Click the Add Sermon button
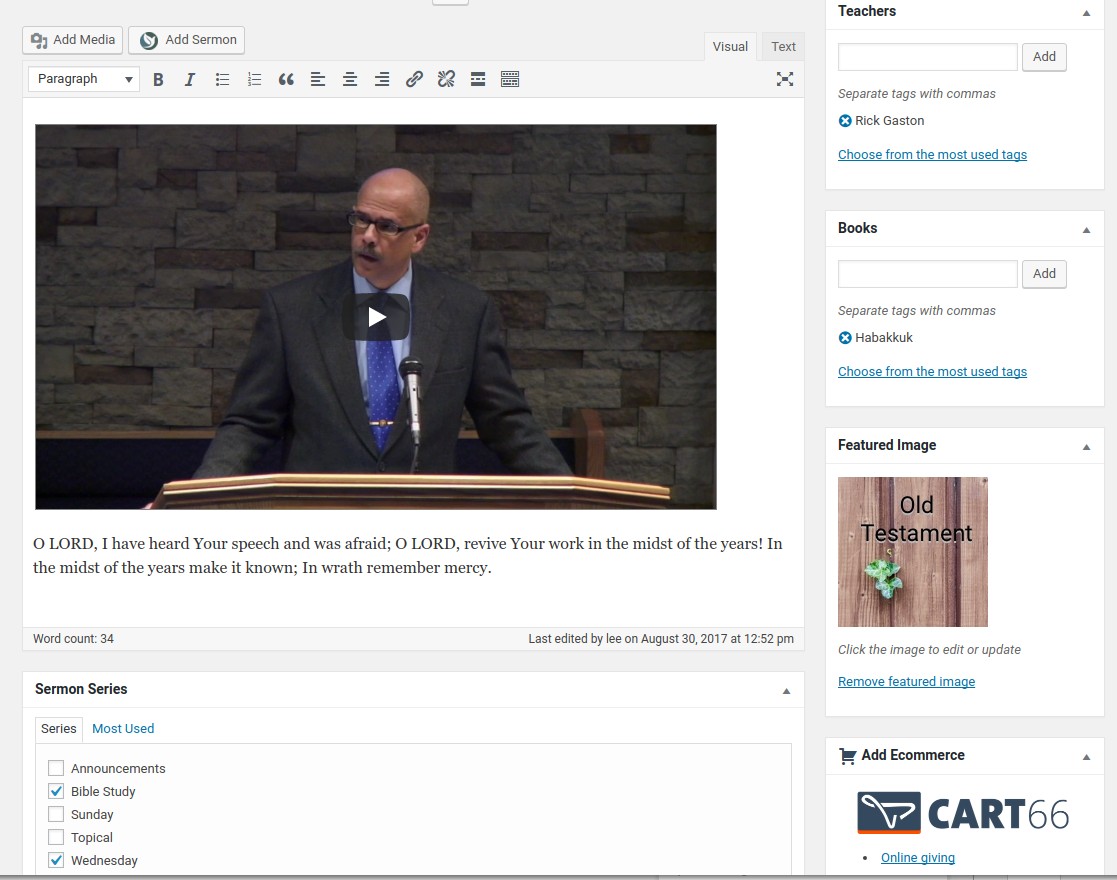 click(187, 40)
